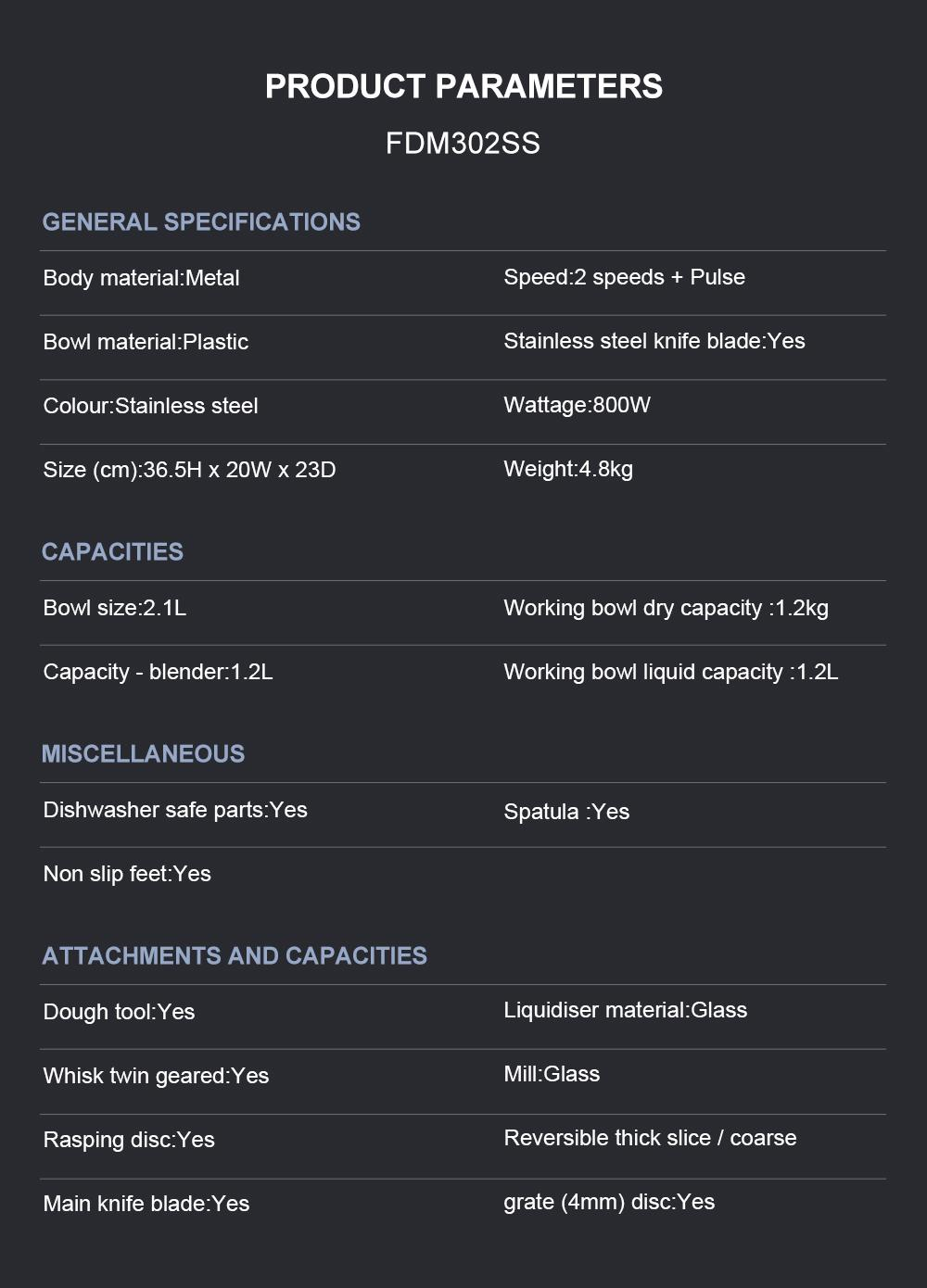This screenshot has width=927, height=1288.
Task: Click the Body material:Metal entry
Action: 141,278
